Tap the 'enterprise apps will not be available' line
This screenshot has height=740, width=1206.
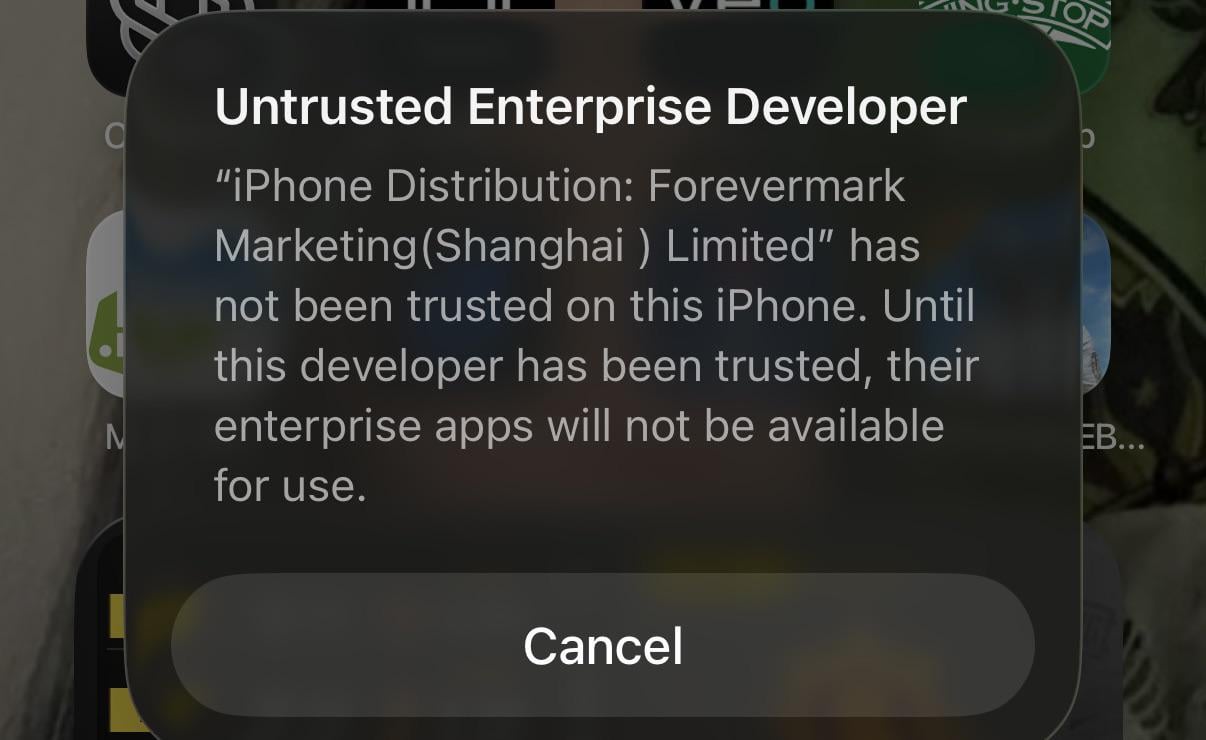(579, 427)
